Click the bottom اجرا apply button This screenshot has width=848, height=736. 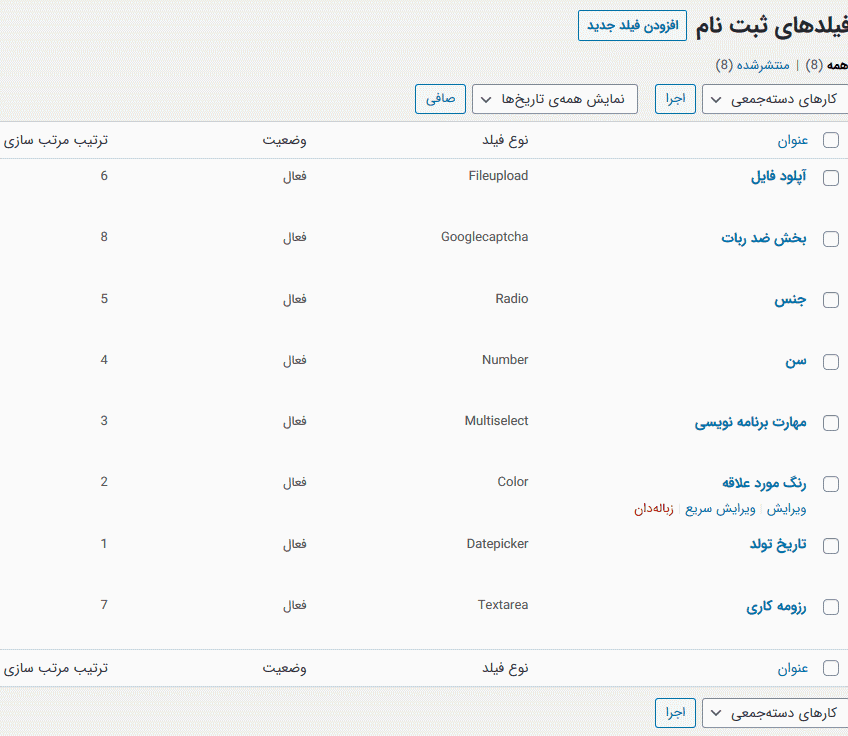coord(675,713)
